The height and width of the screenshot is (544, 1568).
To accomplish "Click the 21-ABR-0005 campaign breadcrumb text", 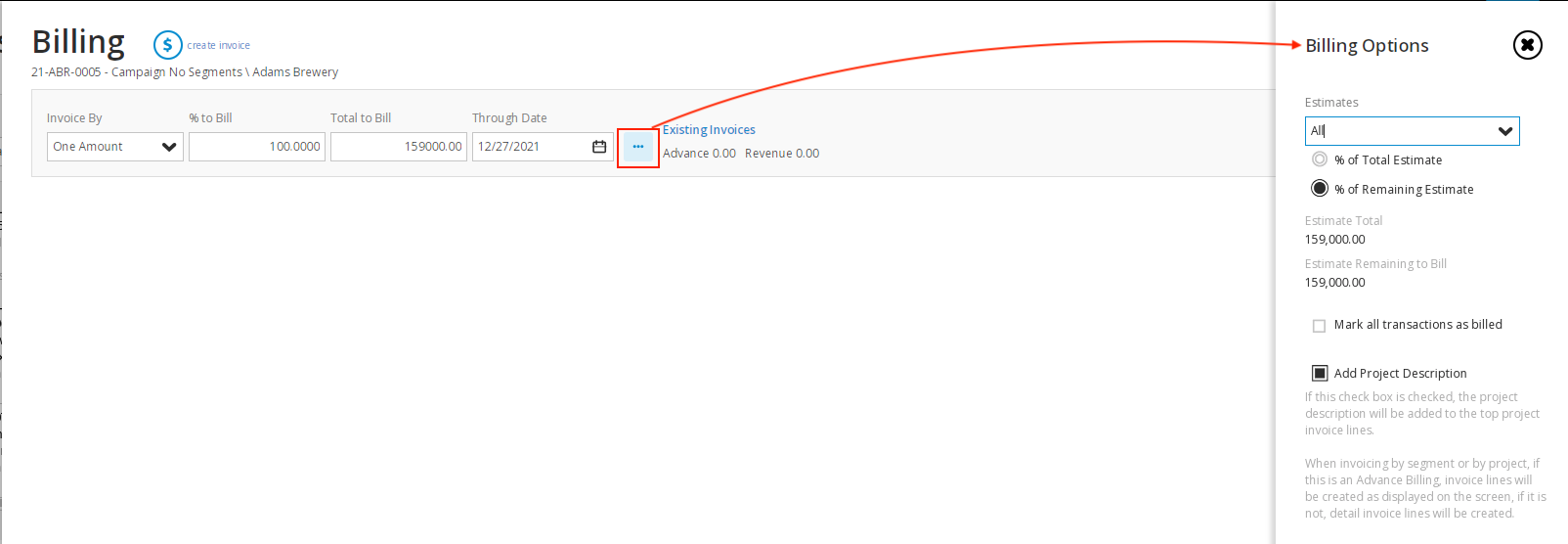I will pos(185,72).
